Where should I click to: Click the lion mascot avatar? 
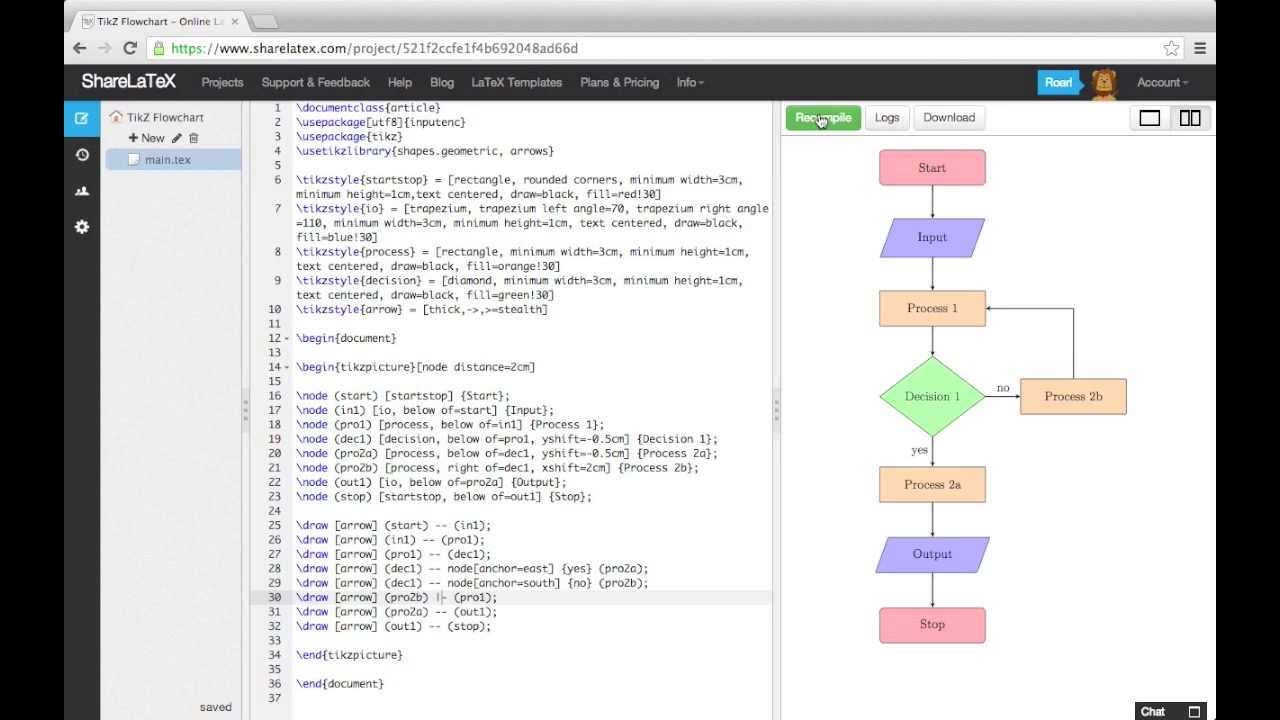click(x=1104, y=84)
